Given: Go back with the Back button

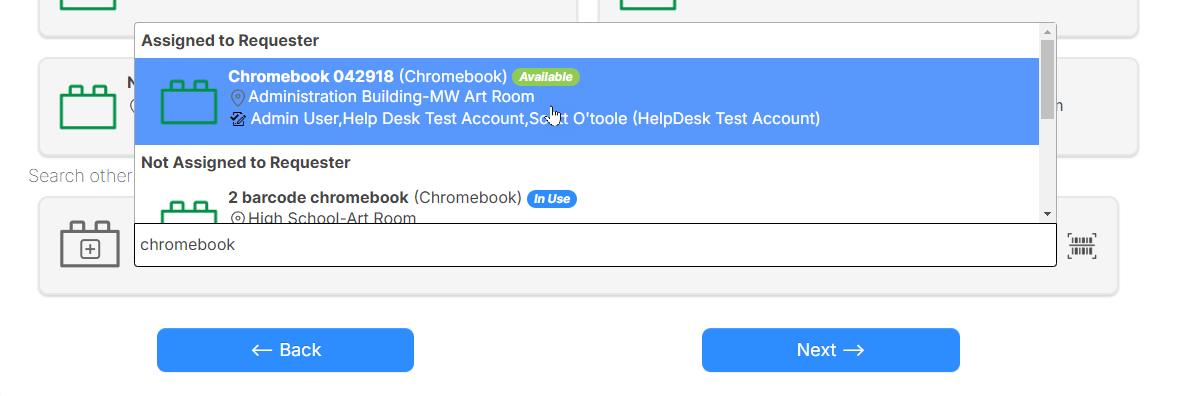Looking at the screenshot, I should 285,350.
